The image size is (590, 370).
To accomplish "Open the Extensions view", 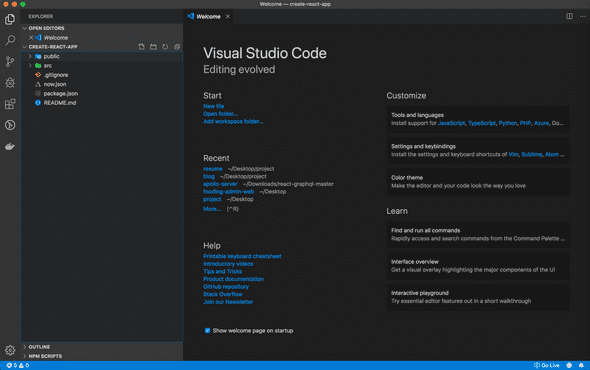I will (x=10, y=104).
